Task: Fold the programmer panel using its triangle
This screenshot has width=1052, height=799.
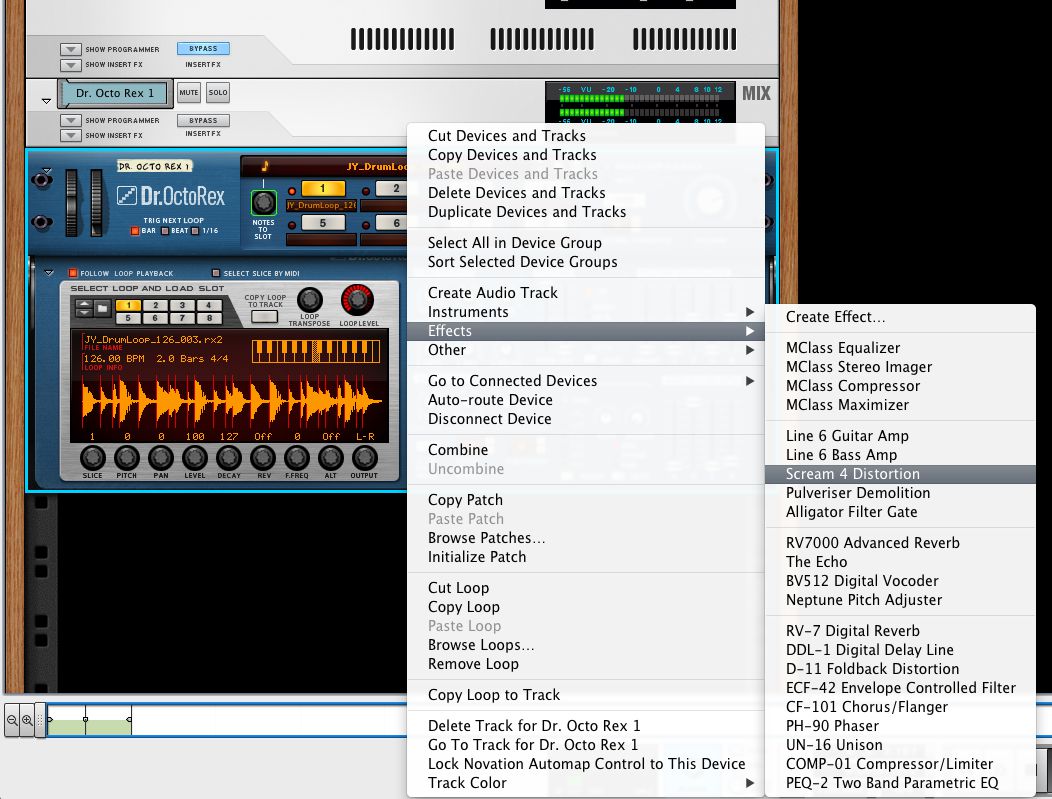Action: coord(48,273)
